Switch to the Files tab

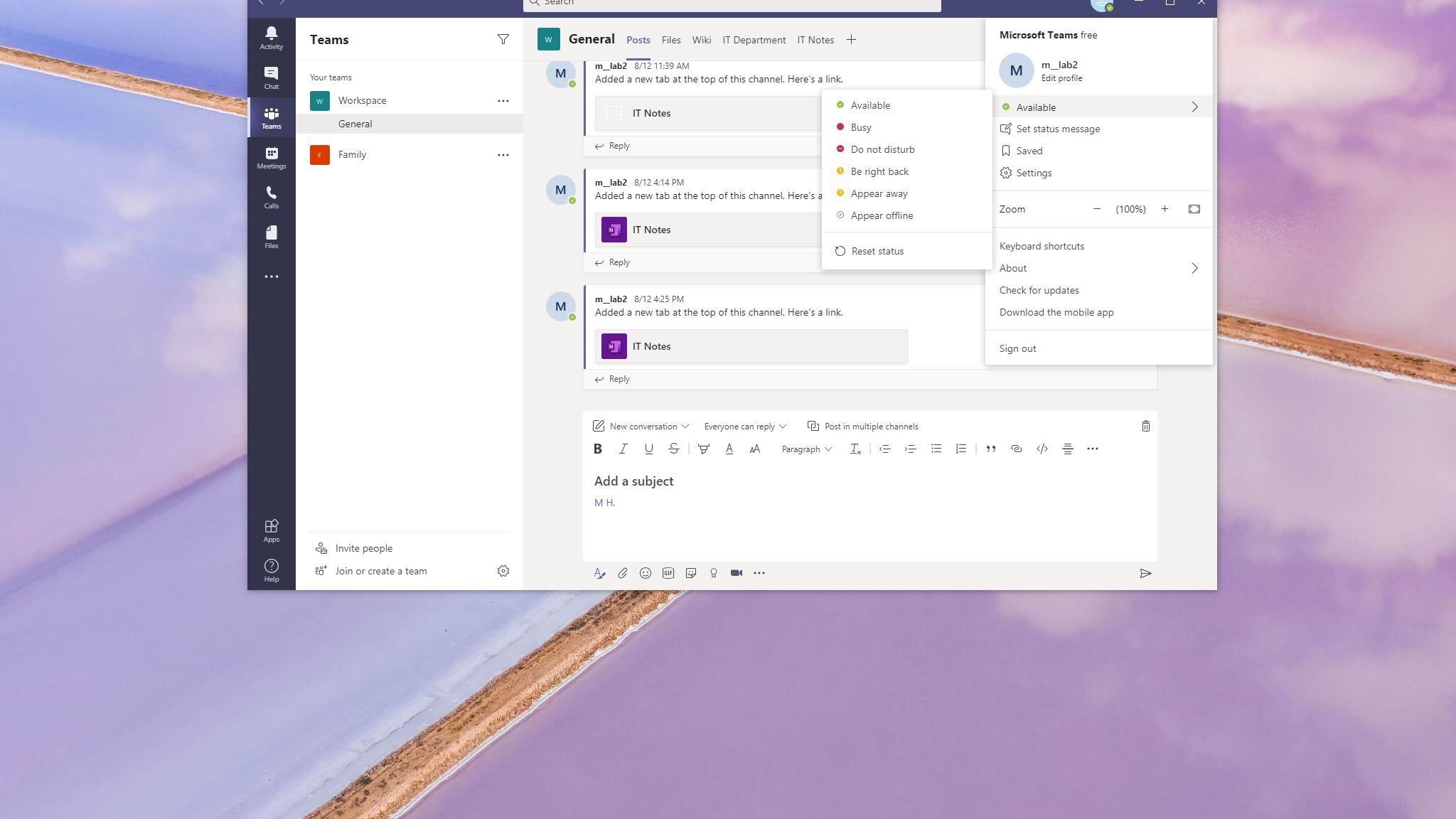click(670, 40)
